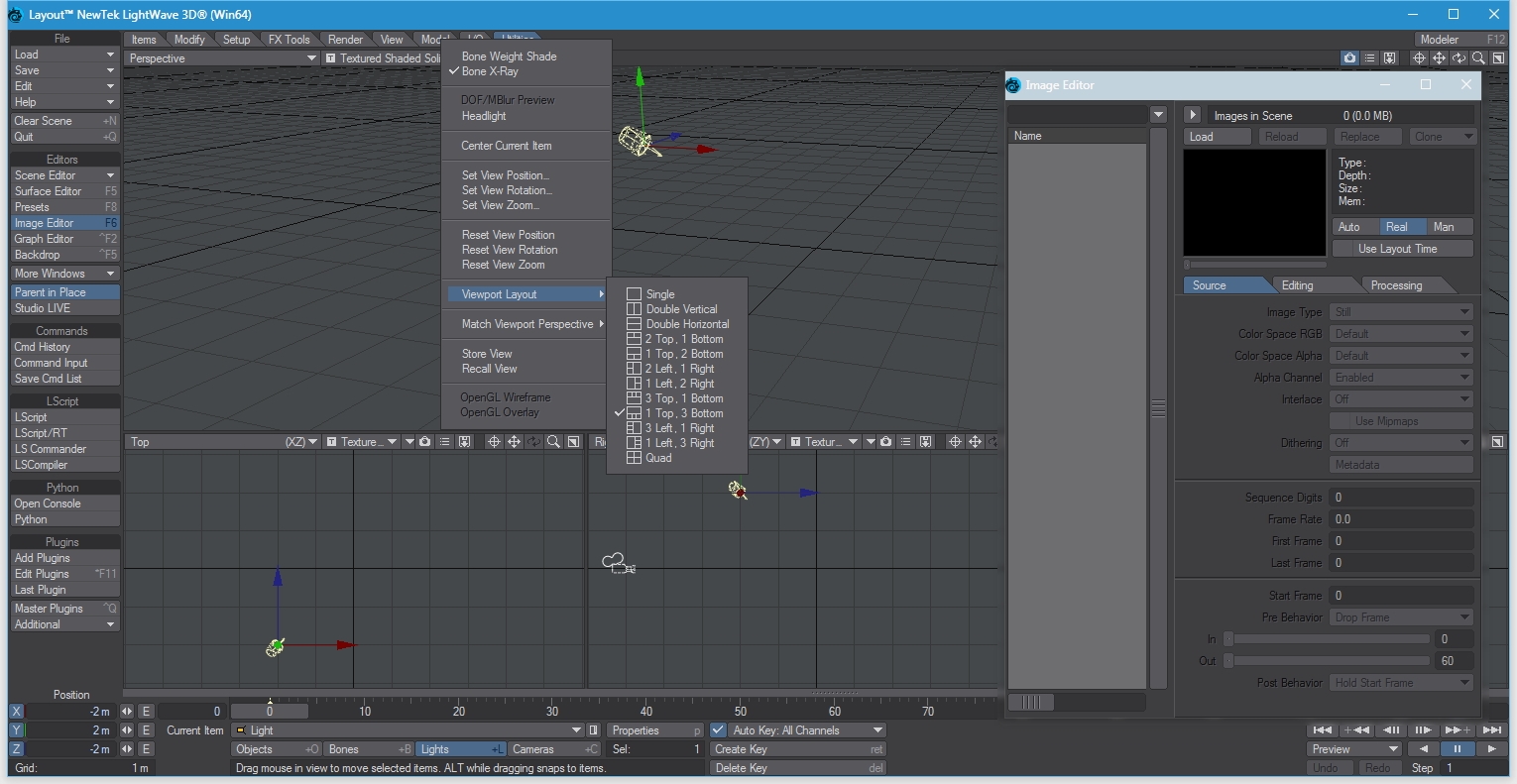
Task: Select the move-view arrows icon in the Perspective viewport header
Action: pyautogui.click(x=1439, y=58)
